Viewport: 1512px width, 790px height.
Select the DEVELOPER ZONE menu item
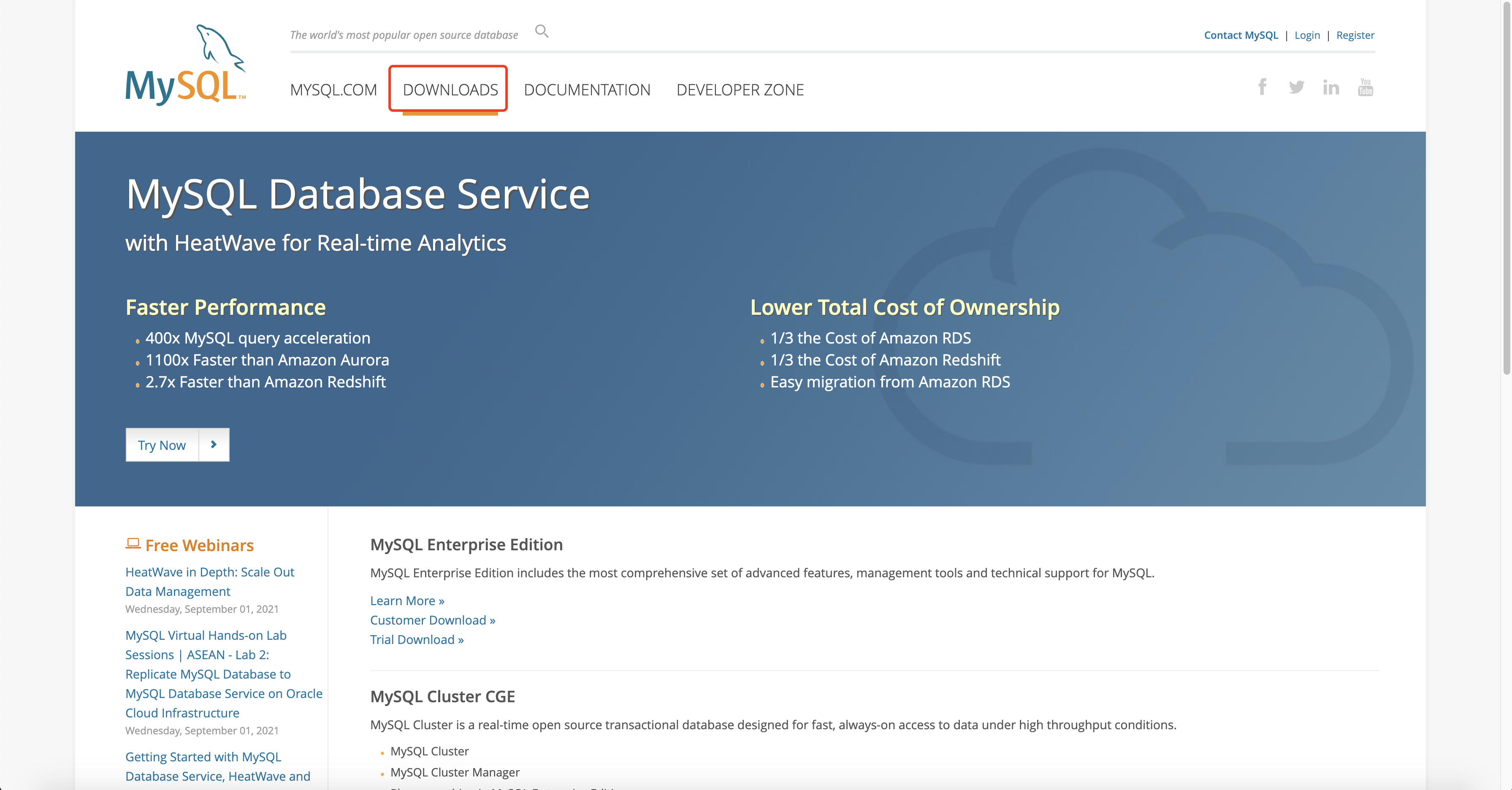(x=740, y=89)
